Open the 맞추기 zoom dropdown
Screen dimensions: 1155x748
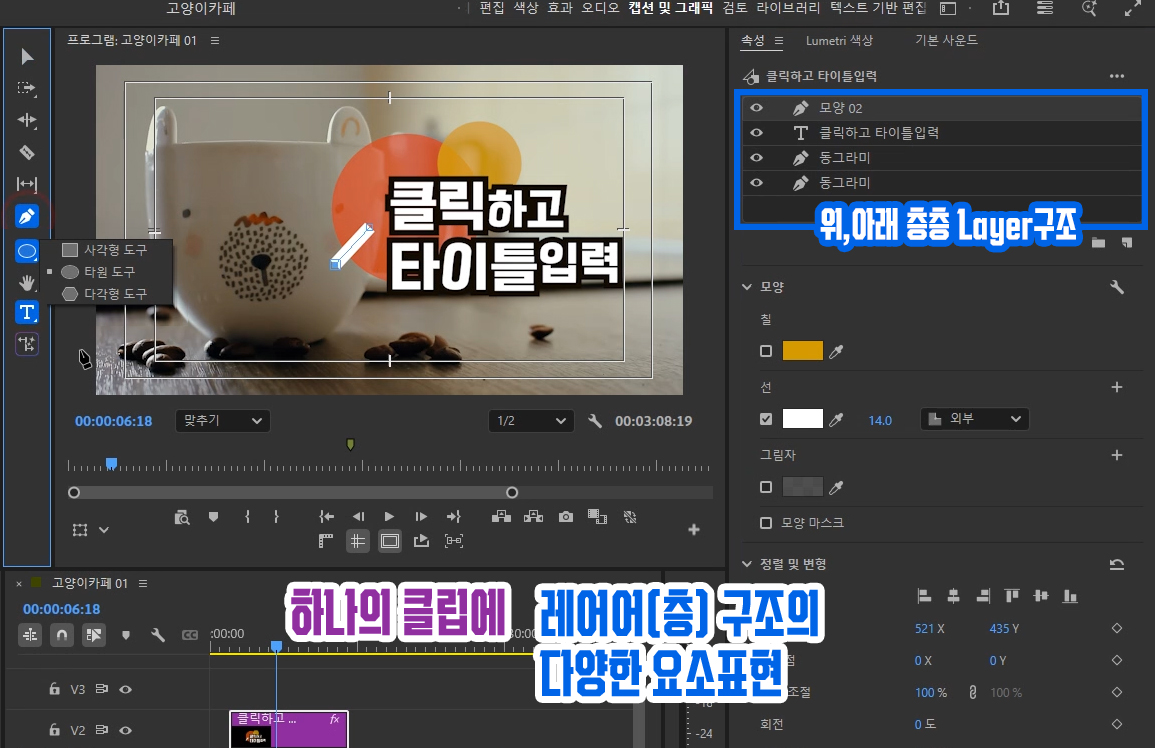point(223,421)
